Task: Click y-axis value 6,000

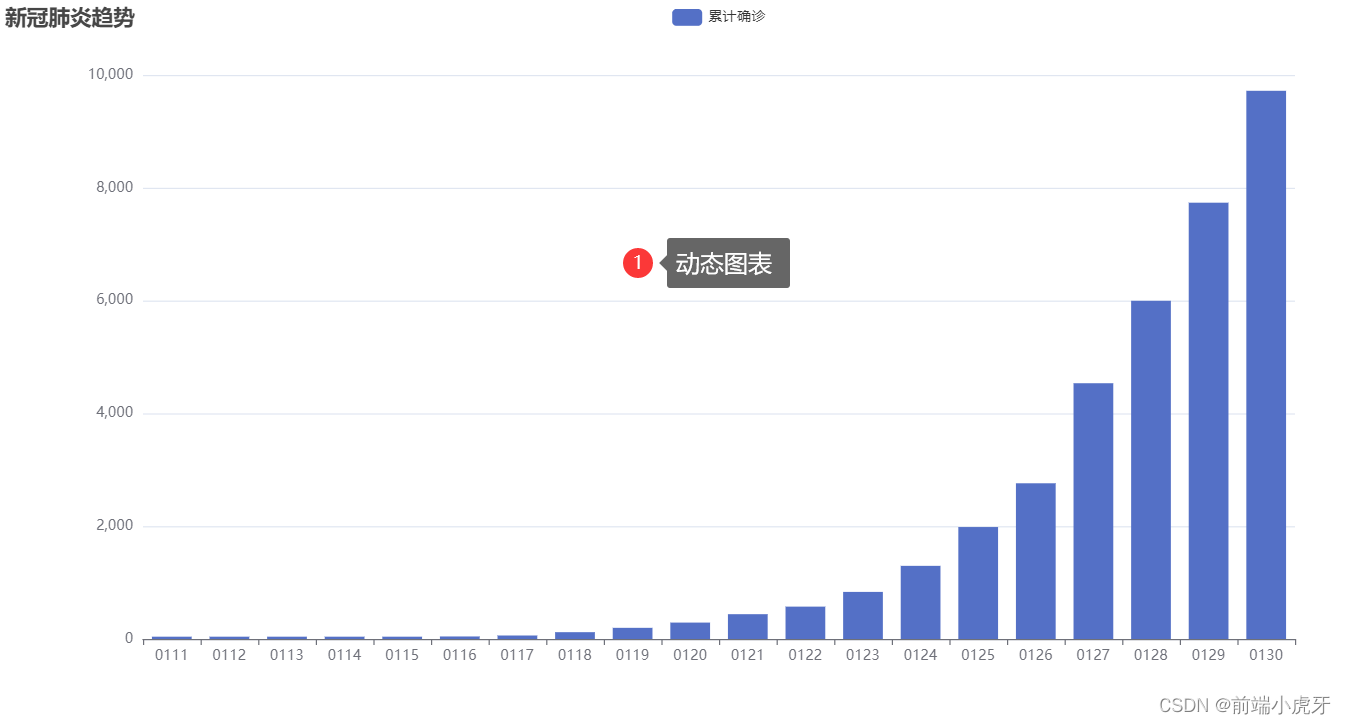Action: tap(115, 300)
